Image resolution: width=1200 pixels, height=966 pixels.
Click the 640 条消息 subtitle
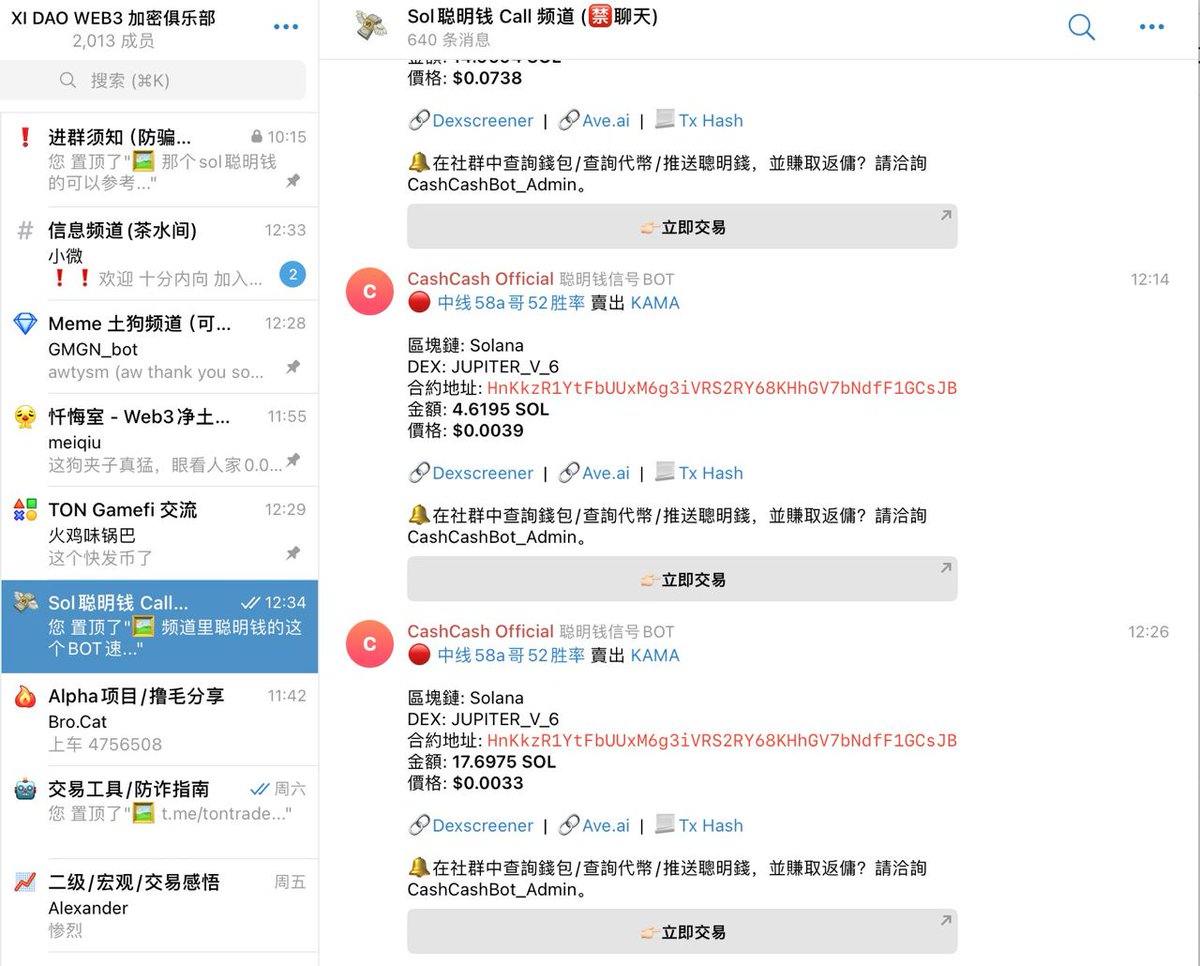449,40
